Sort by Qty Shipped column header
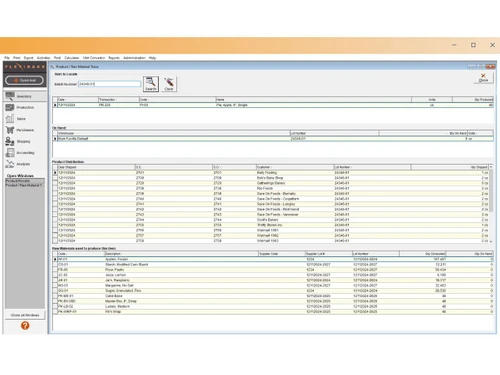Image resolution: width=500 pixels, height=375 pixels. pyautogui.click(x=449, y=167)
